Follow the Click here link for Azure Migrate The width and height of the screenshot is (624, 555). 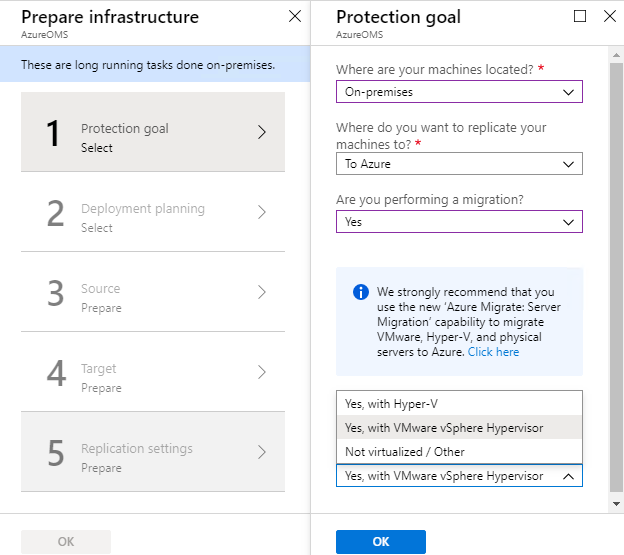(493, 352)
